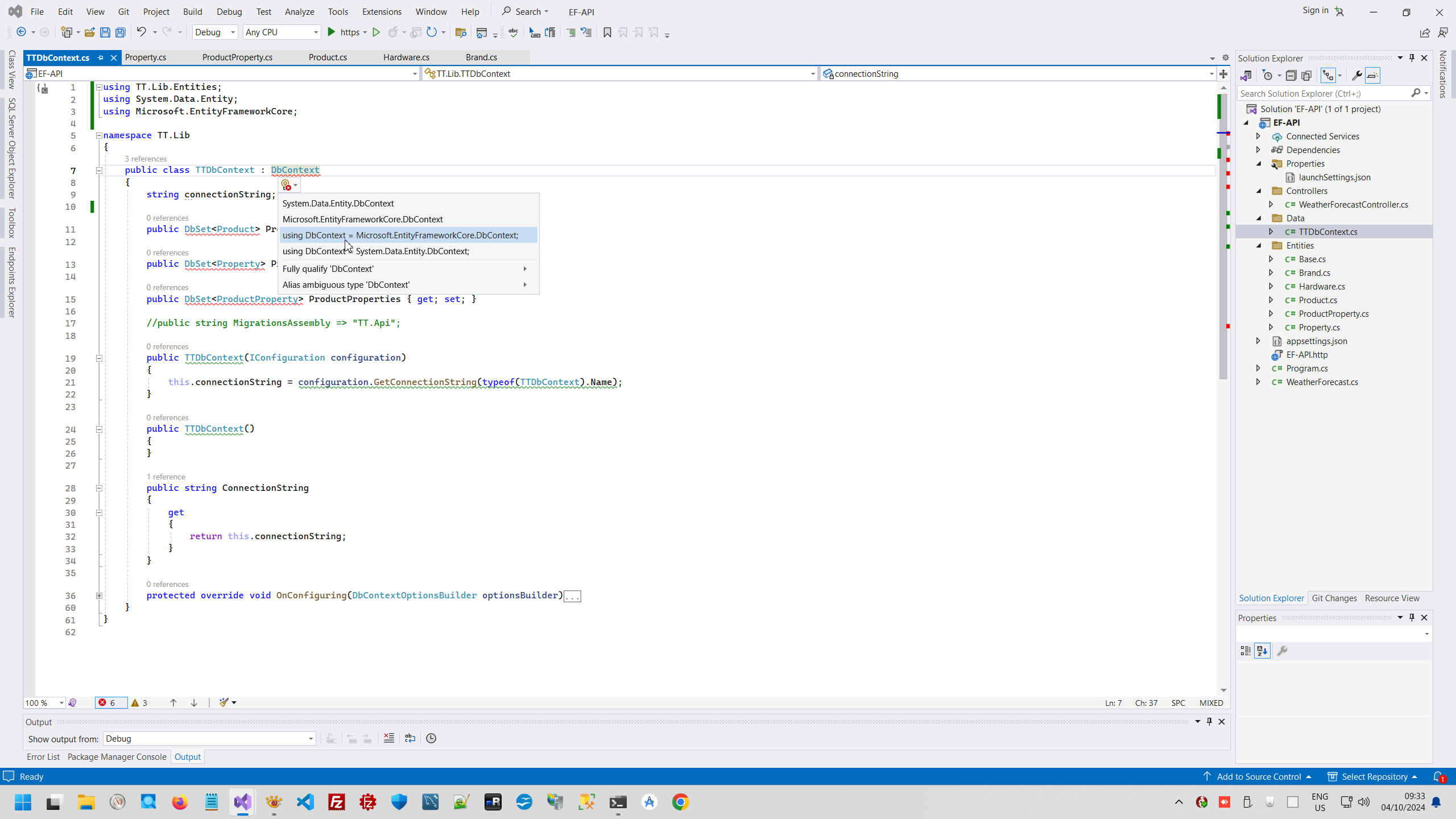This screenshot has width=1456, height=819.
Task: Click Clear All icon in Output panel
Action: (x=389, y=738)
